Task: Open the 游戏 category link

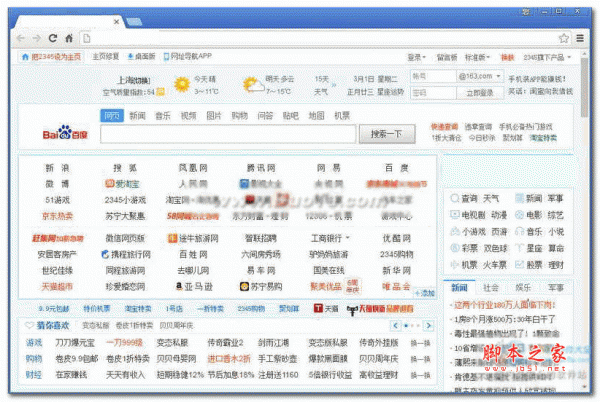Action: click(x=34, y=343)
